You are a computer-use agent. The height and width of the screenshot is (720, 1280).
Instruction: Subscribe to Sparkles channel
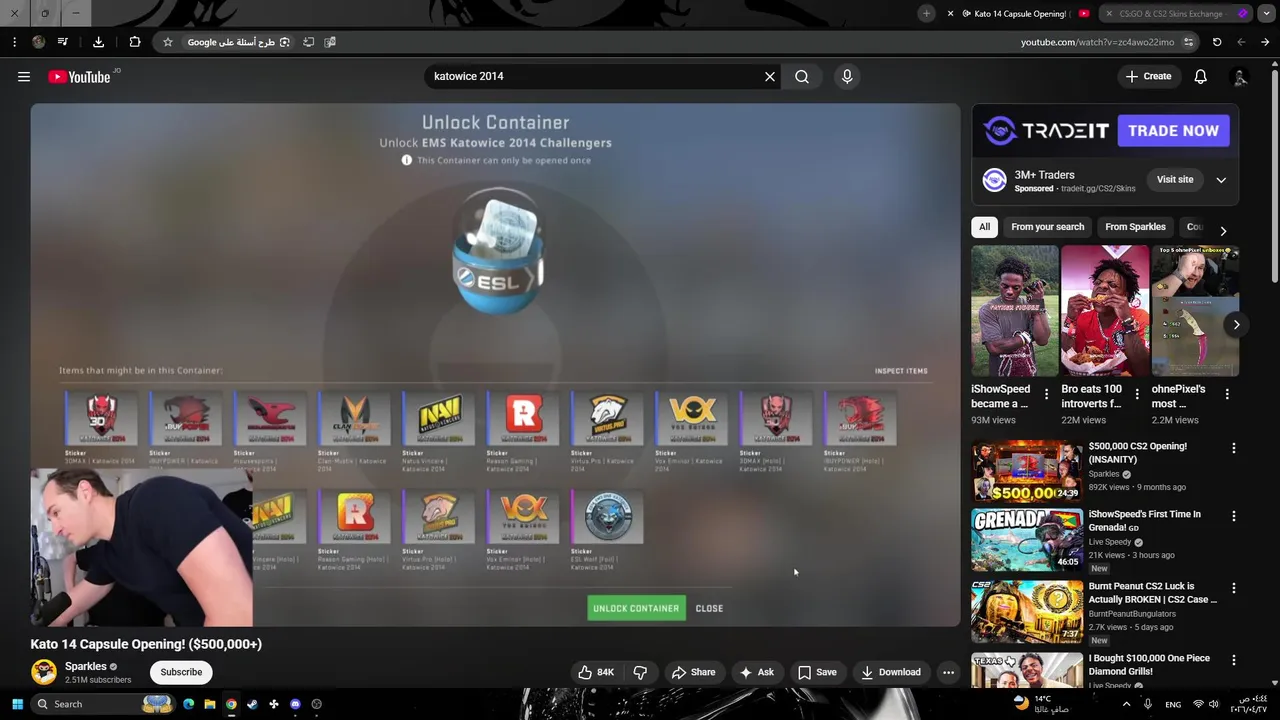[x=181, y=672]
